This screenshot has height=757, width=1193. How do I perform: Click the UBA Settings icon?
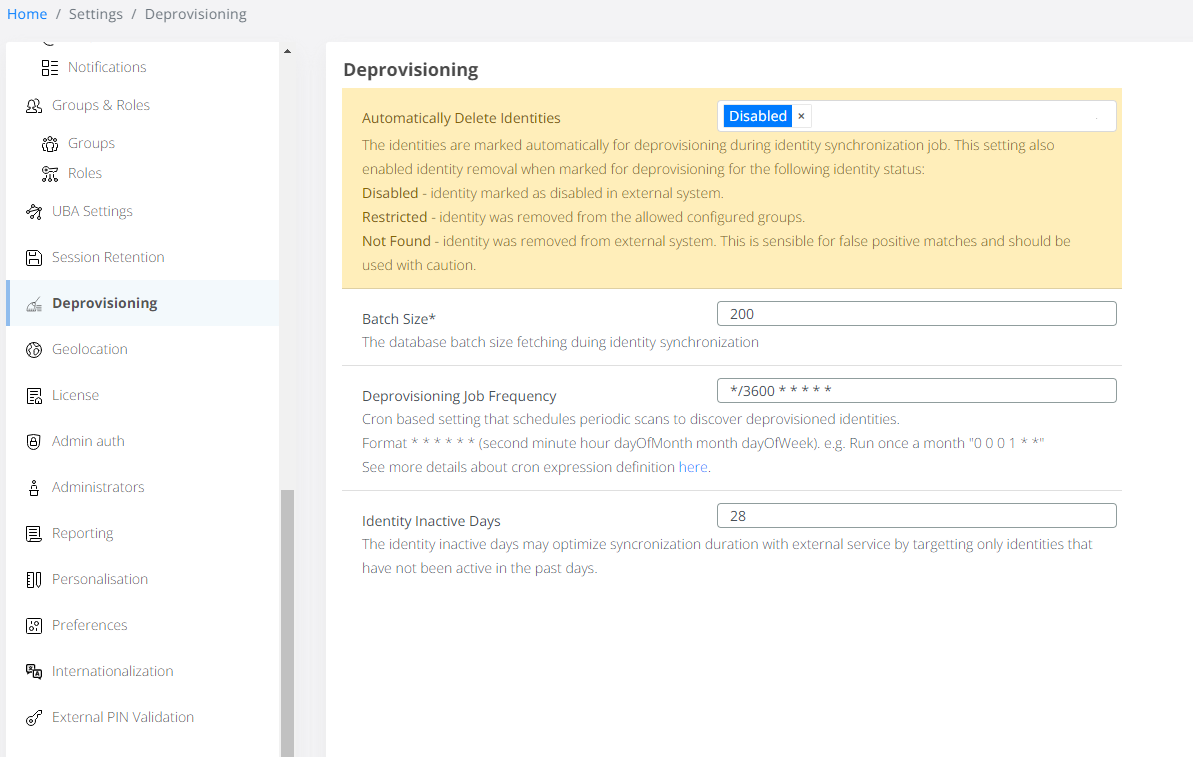click(34, 211)
